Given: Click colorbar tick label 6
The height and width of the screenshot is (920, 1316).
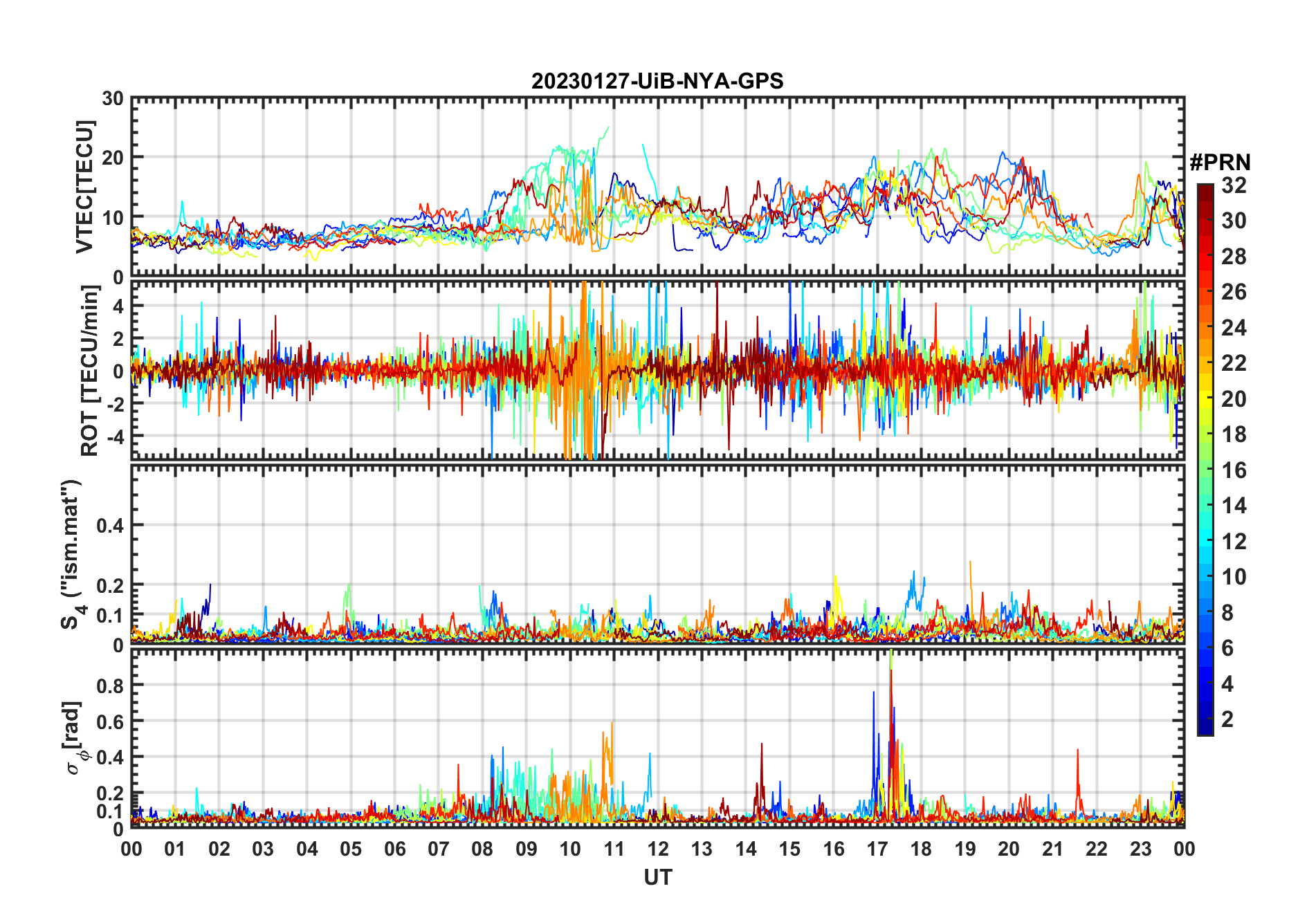Looking at the screenshot, I should tap(1227, 648).
